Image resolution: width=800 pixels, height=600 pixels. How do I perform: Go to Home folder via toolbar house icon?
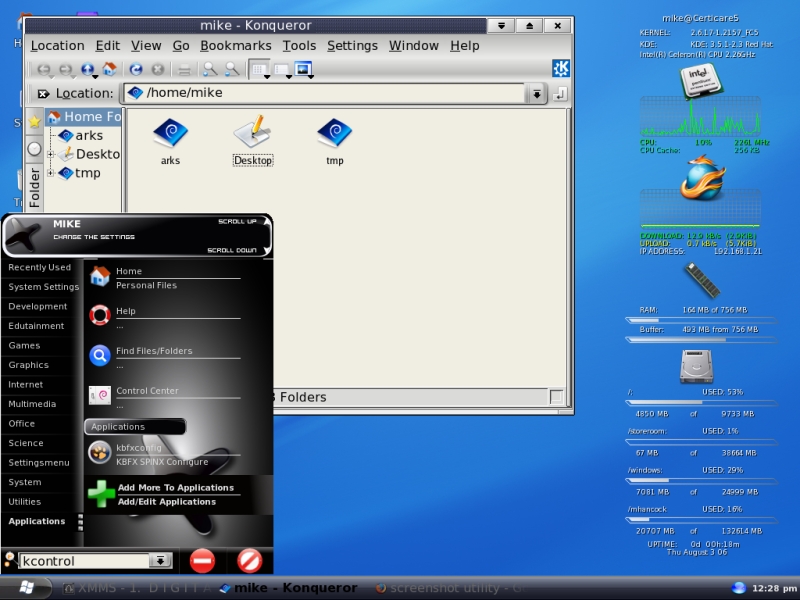tap(110, 69)
